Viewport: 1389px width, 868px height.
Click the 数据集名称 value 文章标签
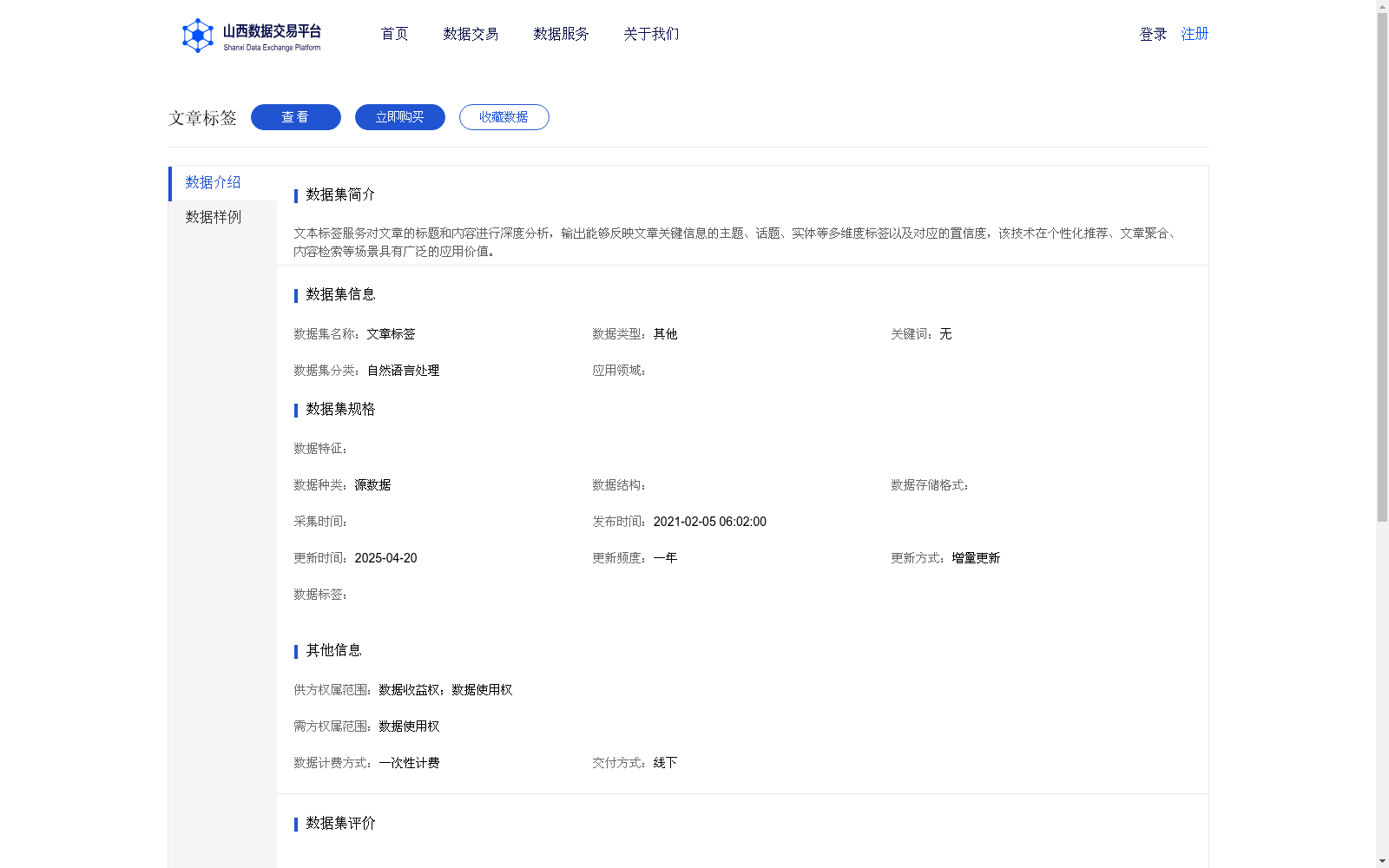coord(391,334)
